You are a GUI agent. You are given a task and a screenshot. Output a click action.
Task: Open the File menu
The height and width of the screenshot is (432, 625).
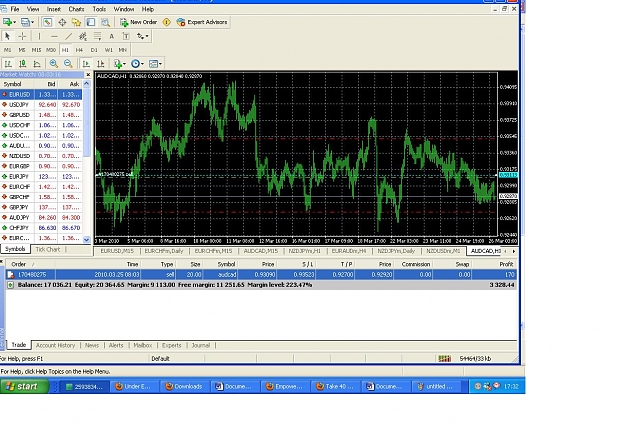point(15,9)
